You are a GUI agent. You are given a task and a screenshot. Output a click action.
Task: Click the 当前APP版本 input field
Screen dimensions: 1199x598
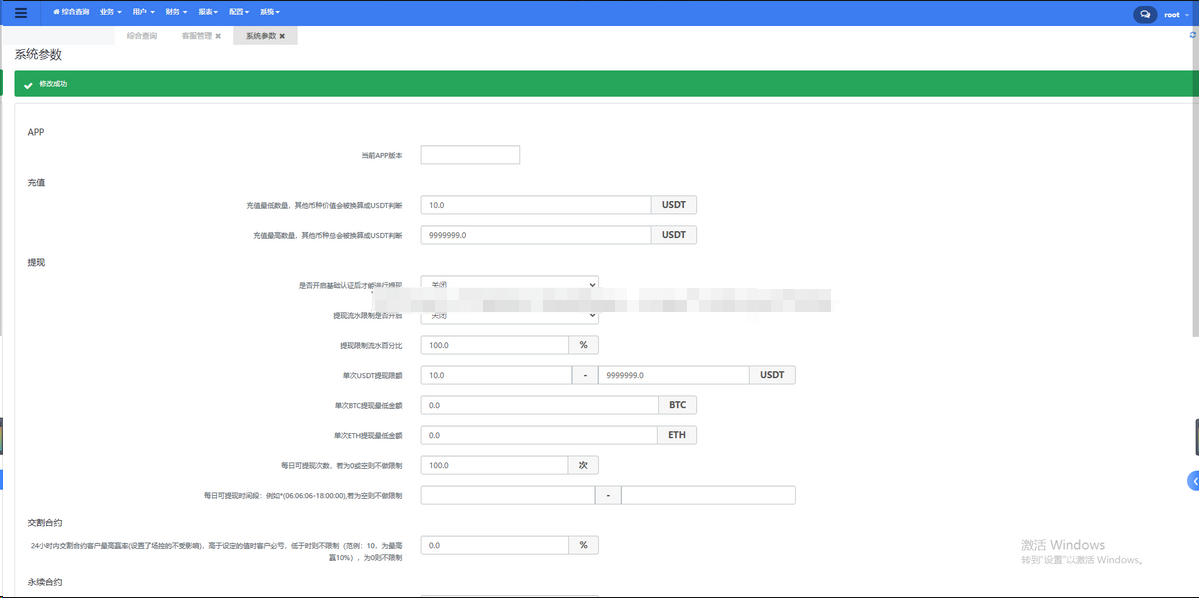point(470,155)
